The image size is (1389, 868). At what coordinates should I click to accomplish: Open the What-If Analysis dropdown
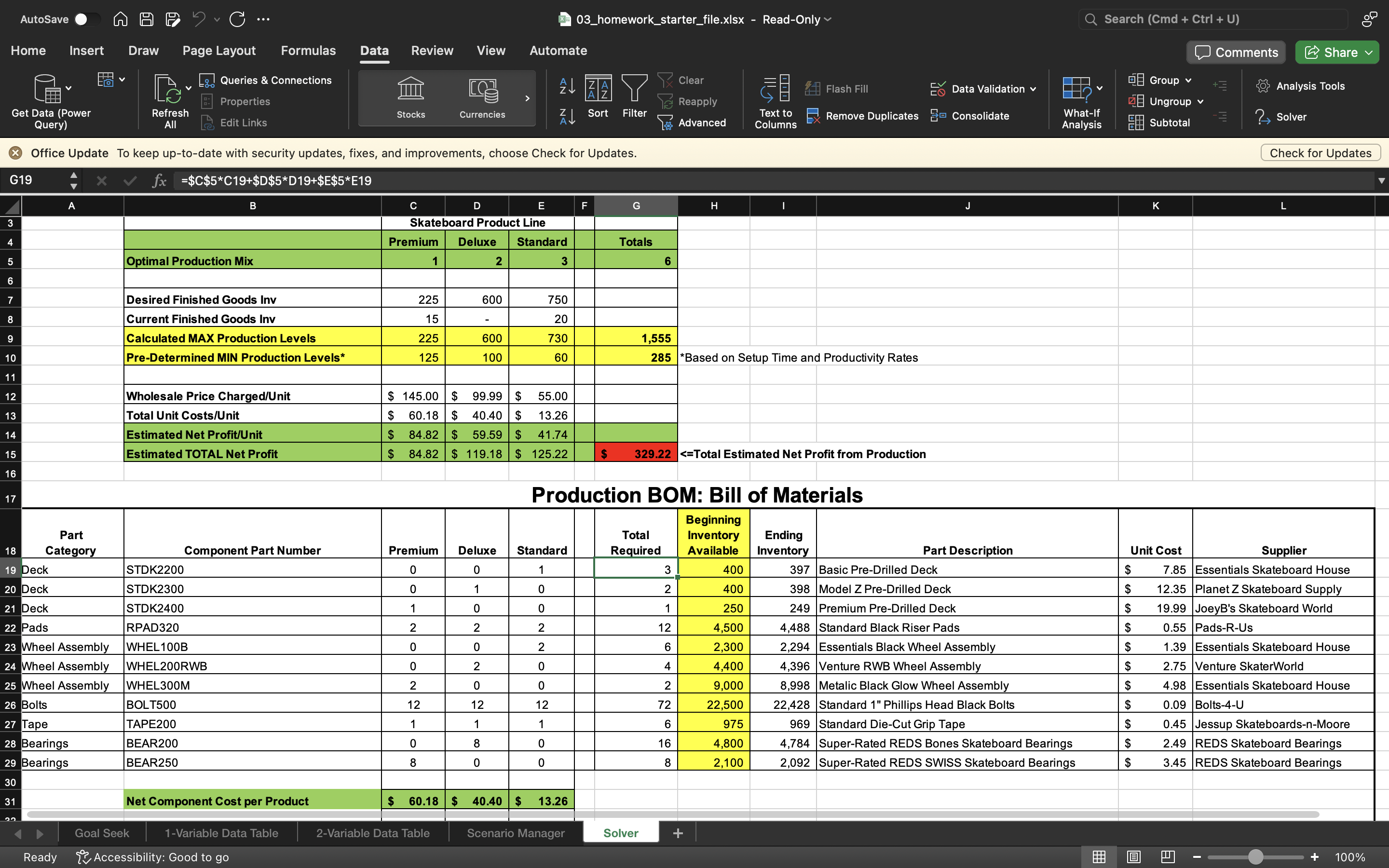(1099, 88)
